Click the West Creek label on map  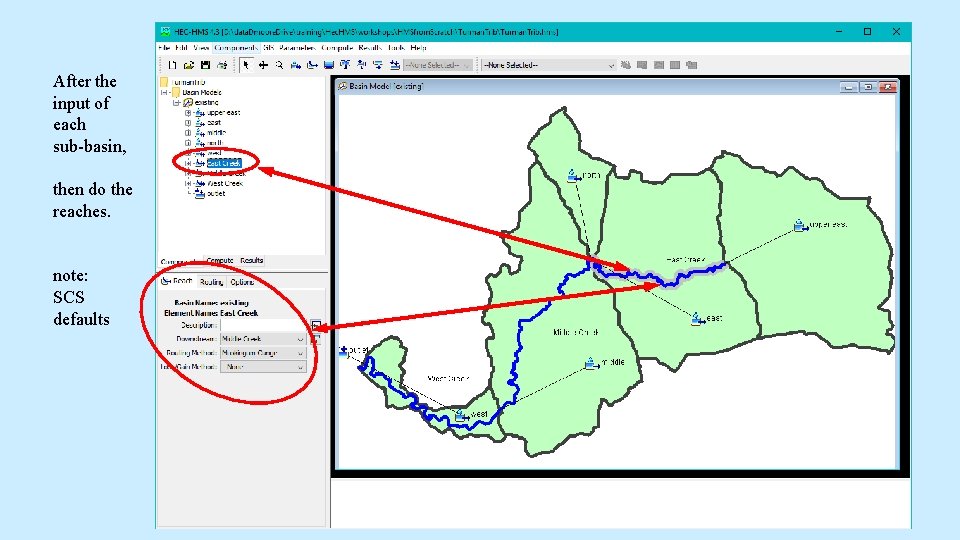pos(448,379)
